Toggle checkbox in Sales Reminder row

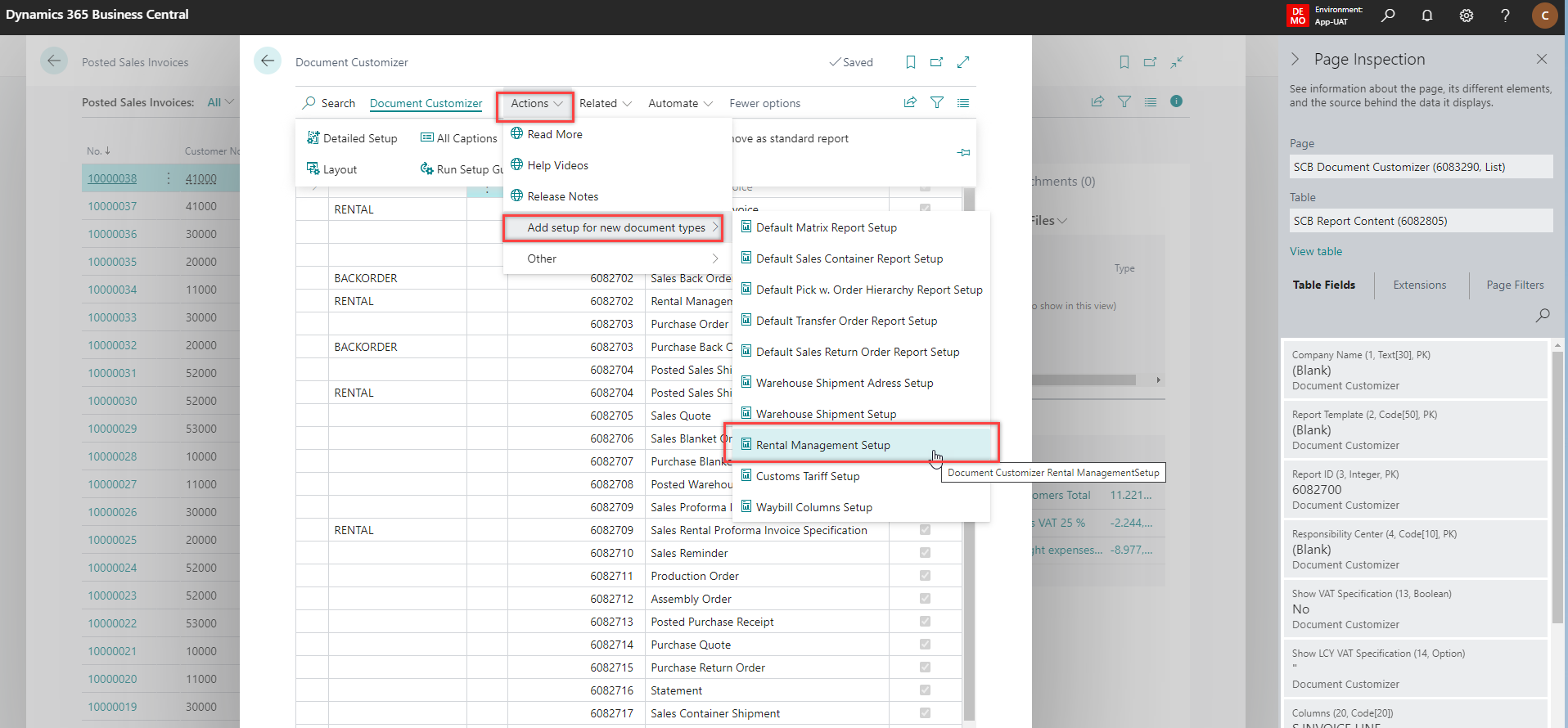click(x=925, y=553)
